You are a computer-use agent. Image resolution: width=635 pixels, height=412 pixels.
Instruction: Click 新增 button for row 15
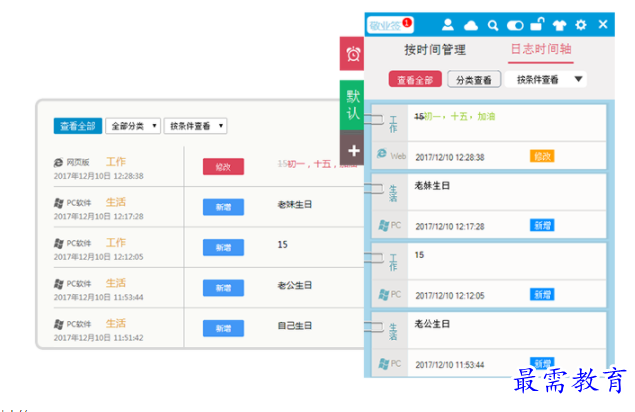223,248
